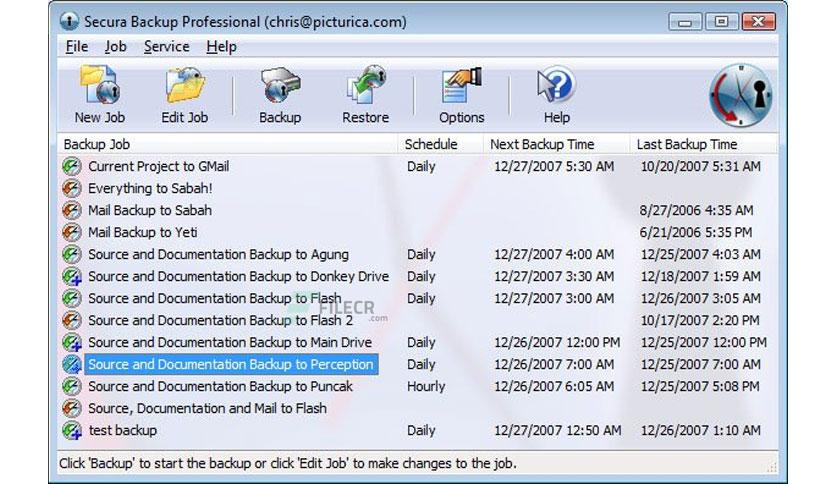
Task: Open the File menu
Action: tap(77, 47)
